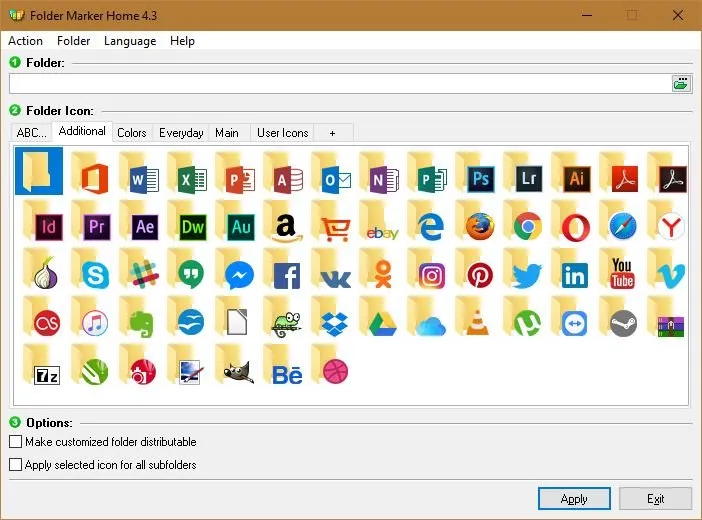Viewport: 702px width, 520px height.
Task: Select the Photoshop folder icon
Action: pyautogui.click(x=479, y=177)
